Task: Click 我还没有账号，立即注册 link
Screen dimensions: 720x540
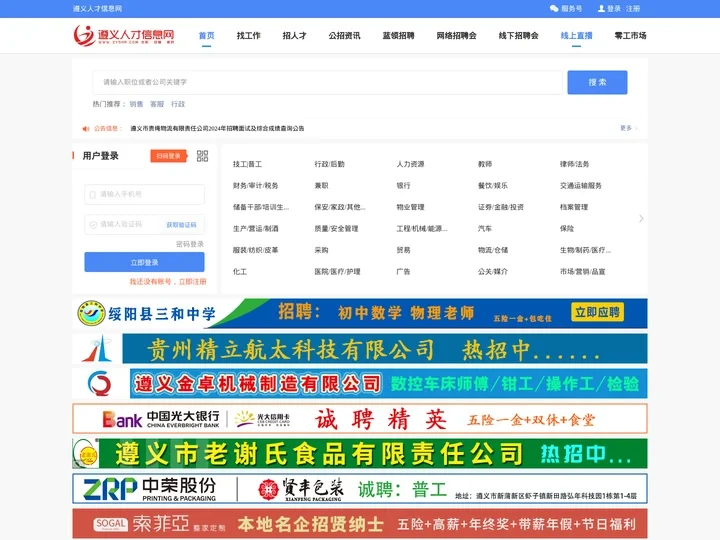Action: (168, 281)
